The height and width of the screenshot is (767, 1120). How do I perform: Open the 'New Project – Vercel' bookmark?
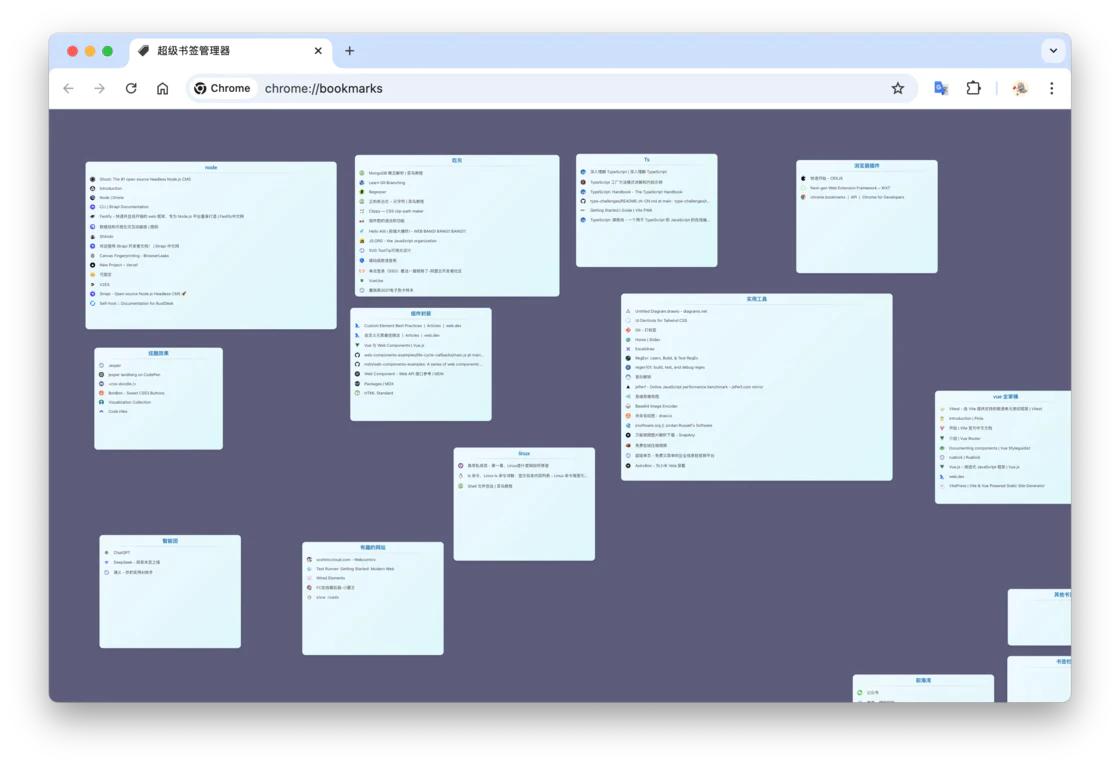(x=118, y=265)
